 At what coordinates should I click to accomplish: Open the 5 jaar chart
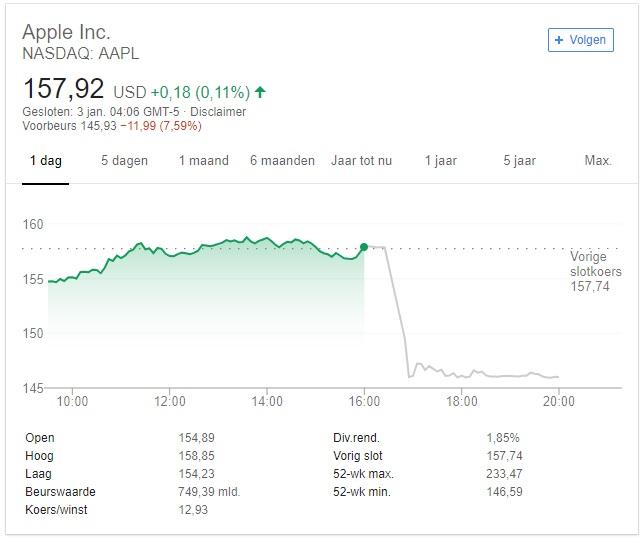pos(520,160)
